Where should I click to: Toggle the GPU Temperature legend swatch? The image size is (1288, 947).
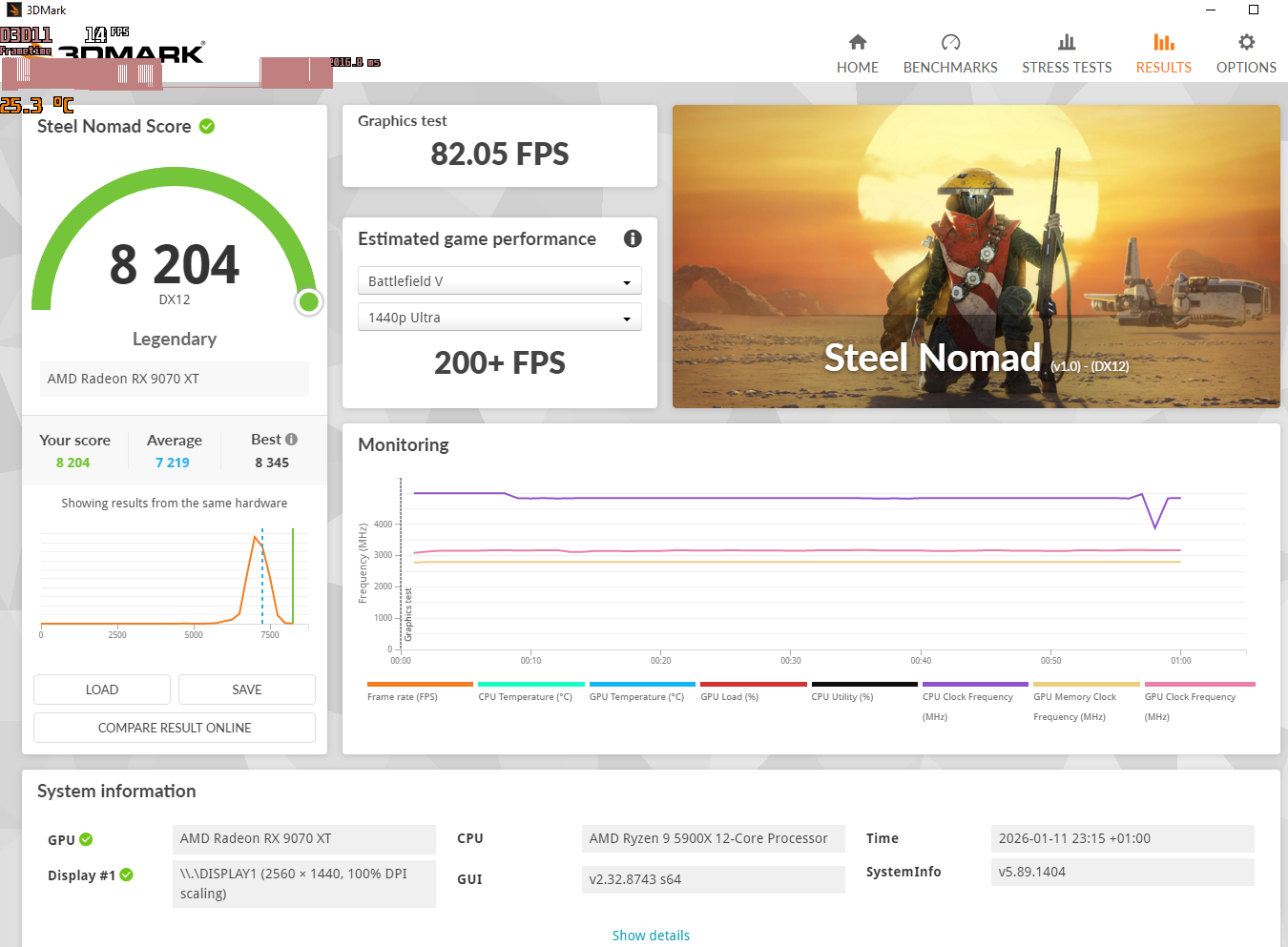642,684
